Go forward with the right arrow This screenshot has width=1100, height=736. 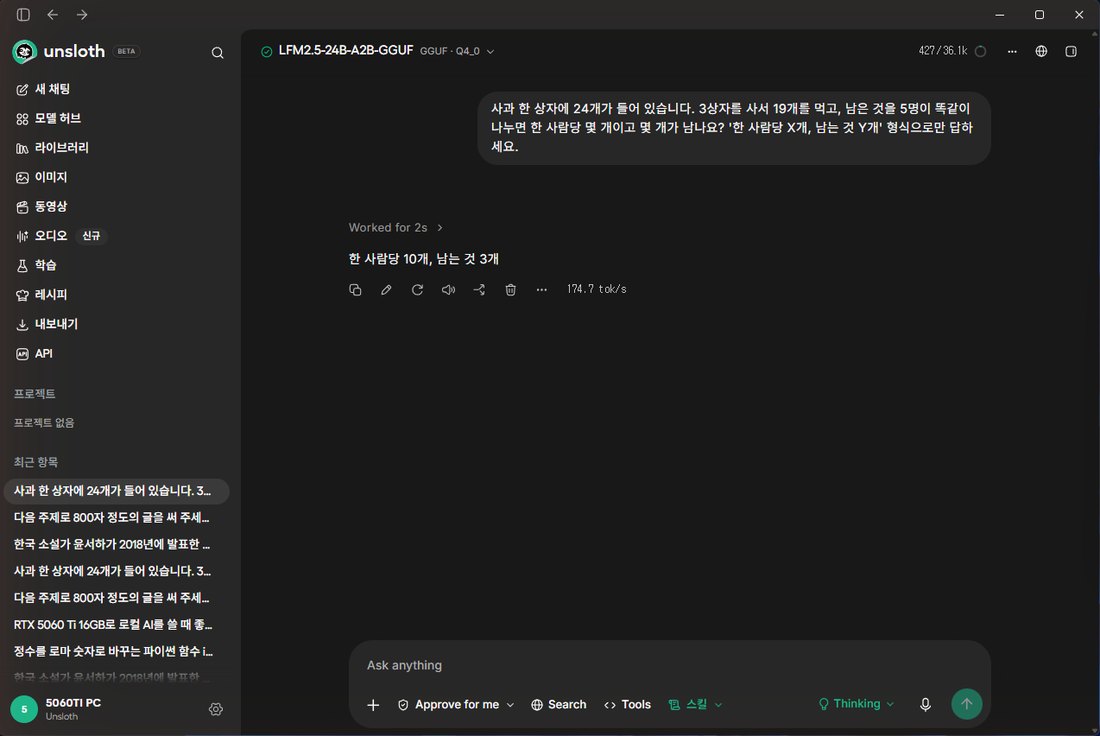82,15
